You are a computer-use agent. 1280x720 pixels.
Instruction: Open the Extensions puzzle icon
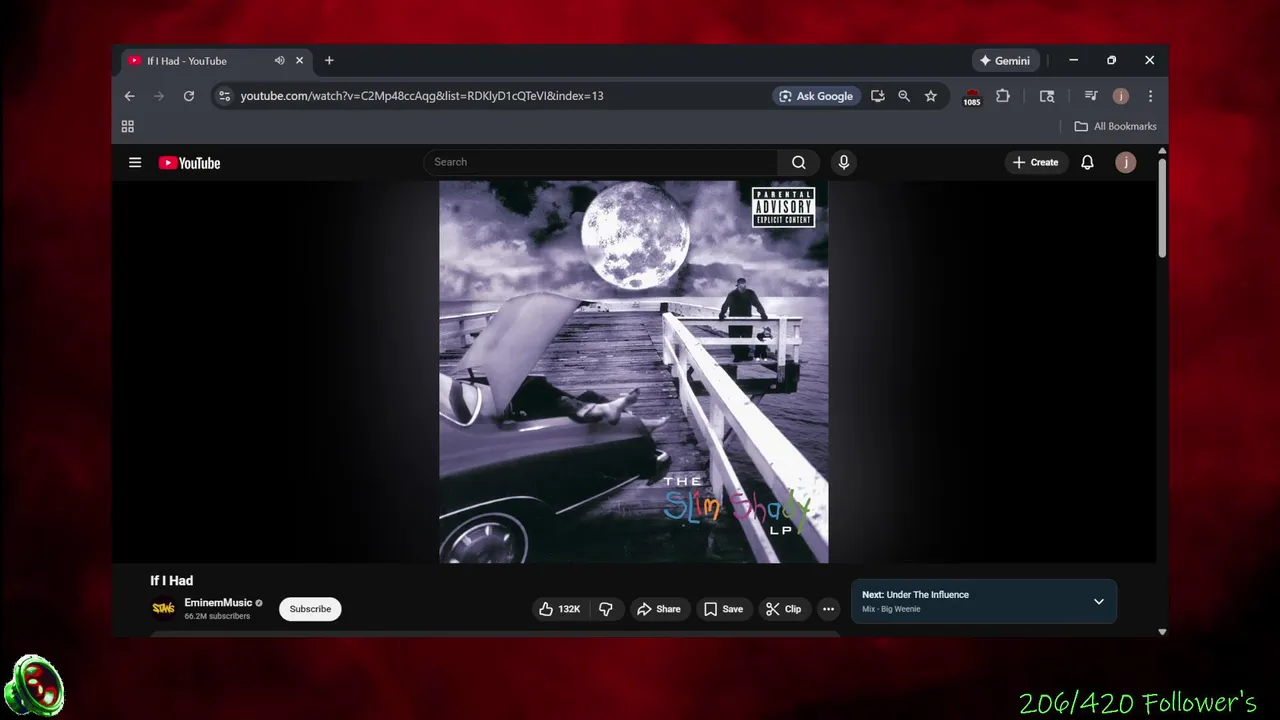1003,96
